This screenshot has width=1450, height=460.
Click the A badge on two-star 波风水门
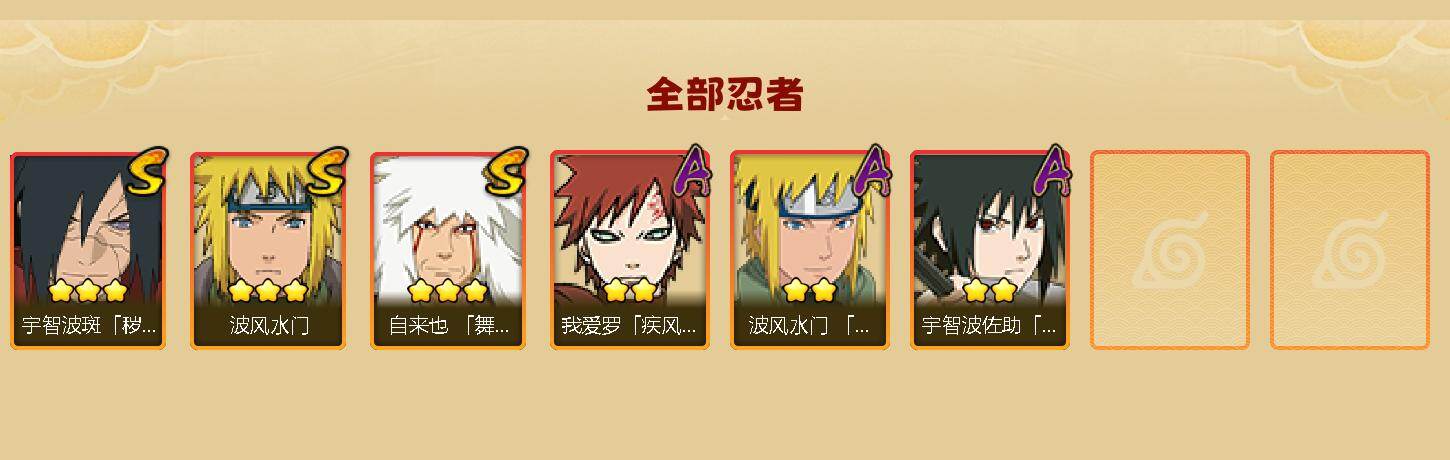point(870,171)
